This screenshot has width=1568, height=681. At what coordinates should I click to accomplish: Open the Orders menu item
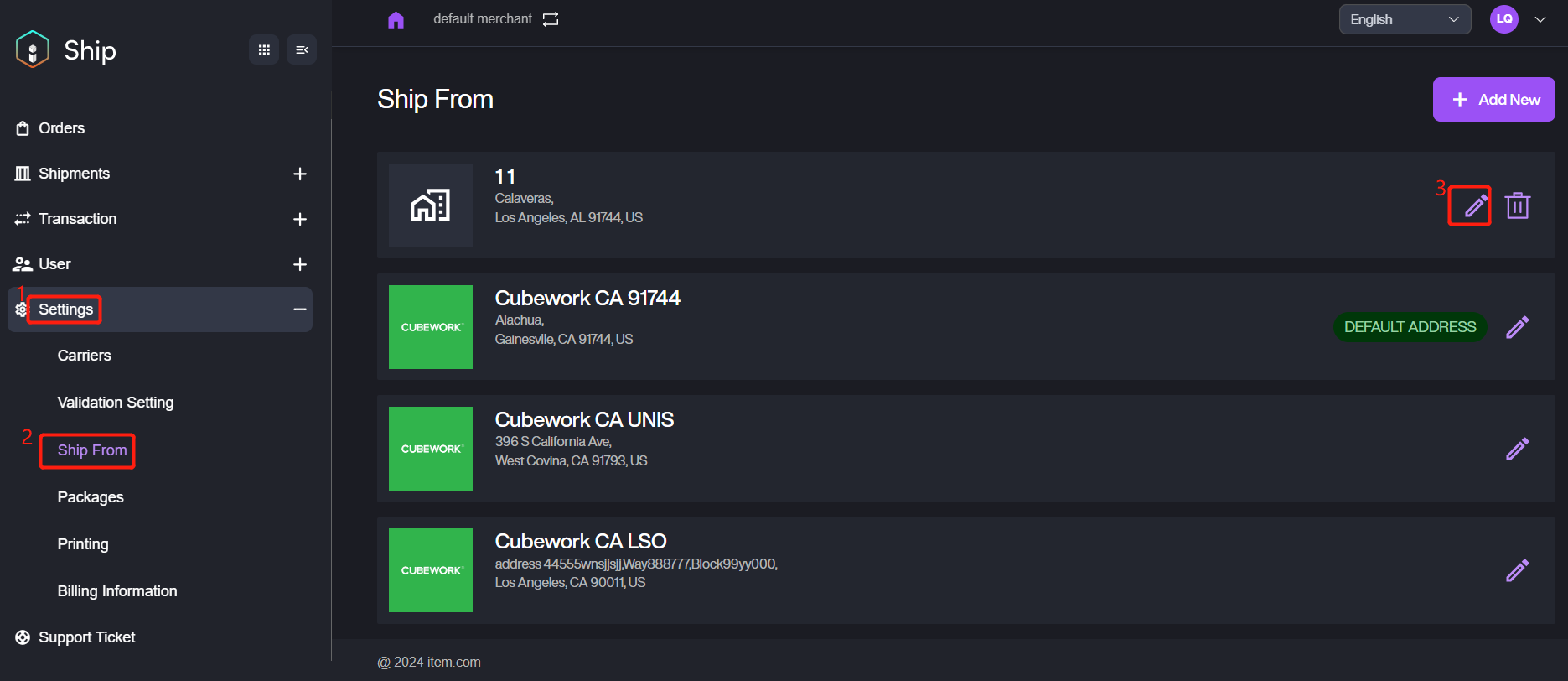click(61, 128)
